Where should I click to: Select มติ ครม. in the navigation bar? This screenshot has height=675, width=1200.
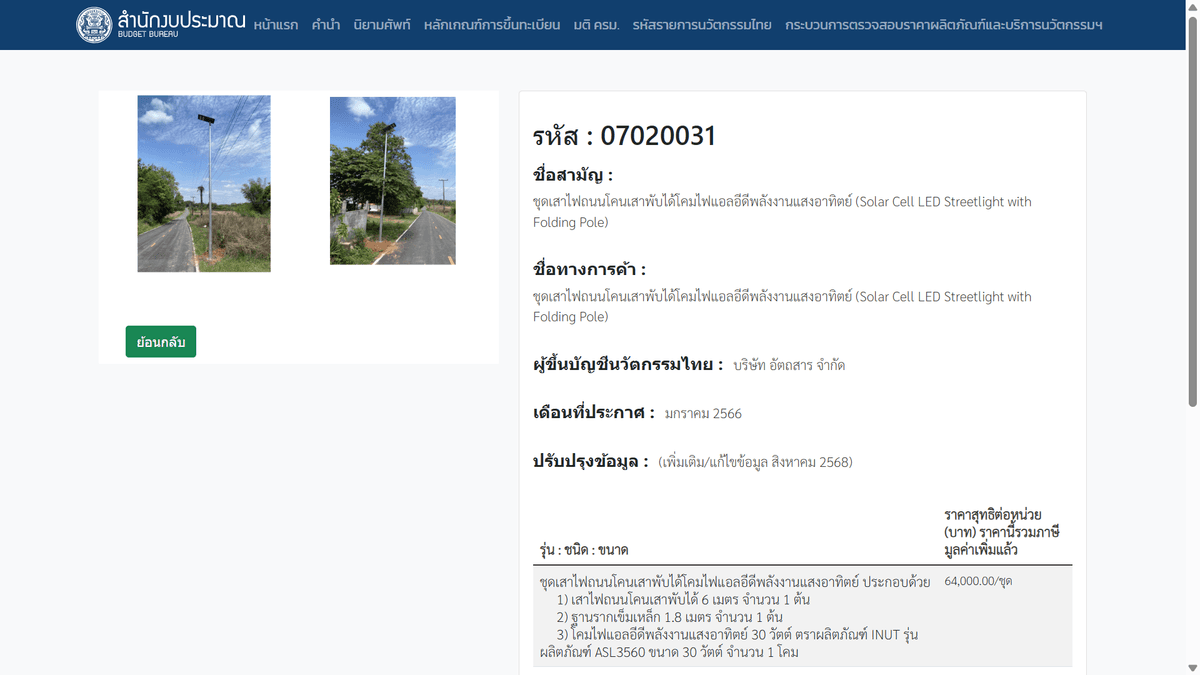(x=597, y=26)
